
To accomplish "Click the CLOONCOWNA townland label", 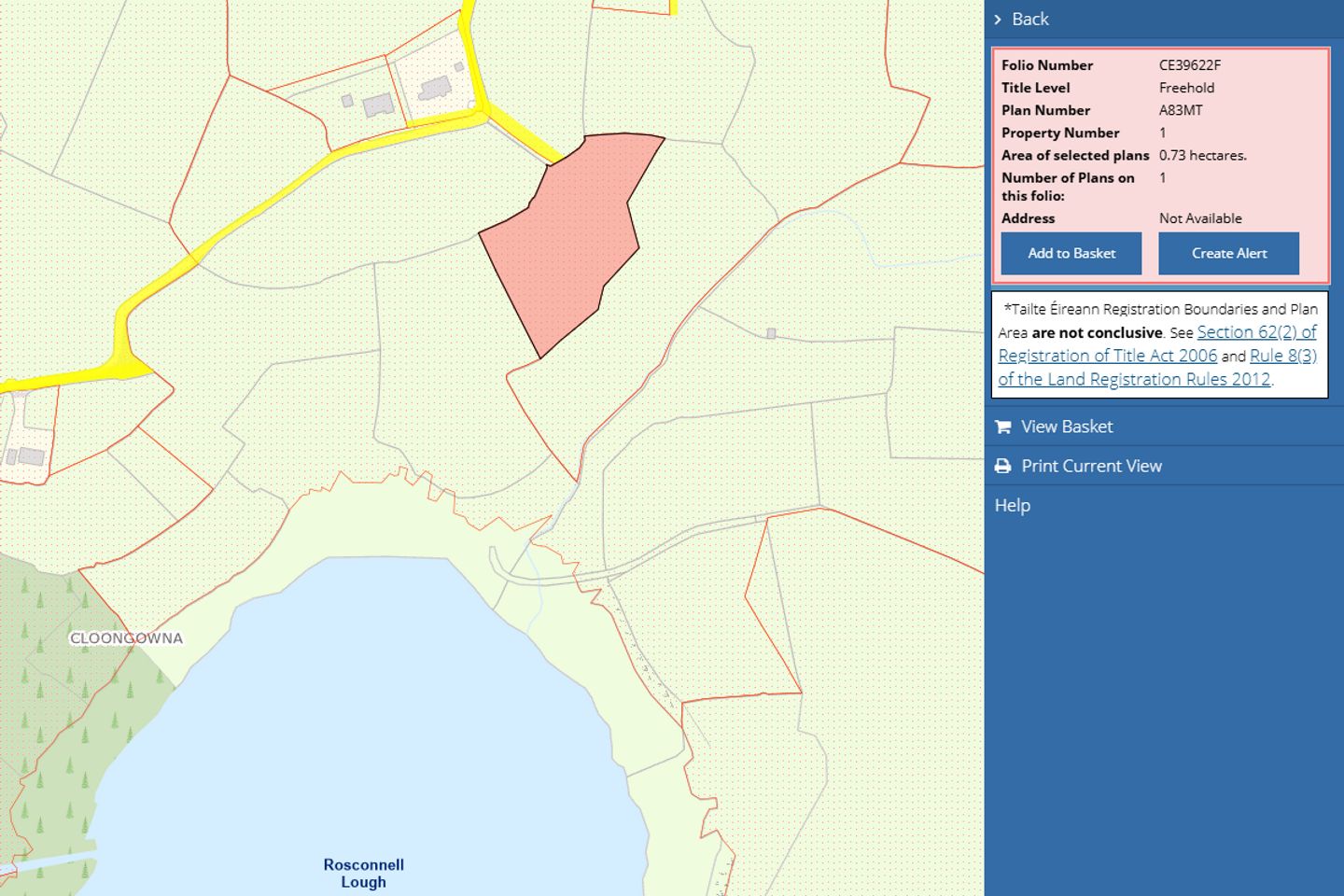I will [x=126, y=638].
